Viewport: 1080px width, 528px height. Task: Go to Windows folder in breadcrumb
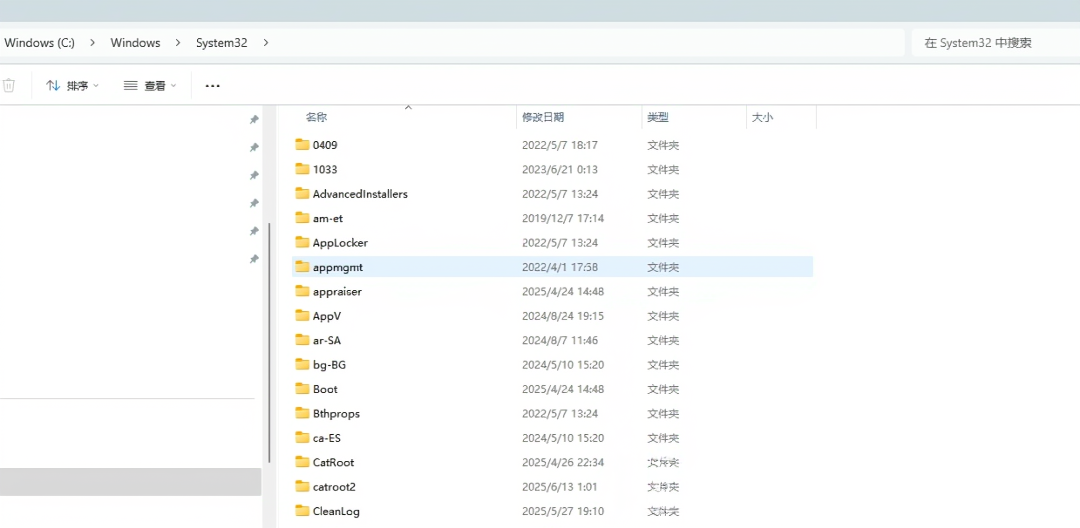tap(135, 43)
